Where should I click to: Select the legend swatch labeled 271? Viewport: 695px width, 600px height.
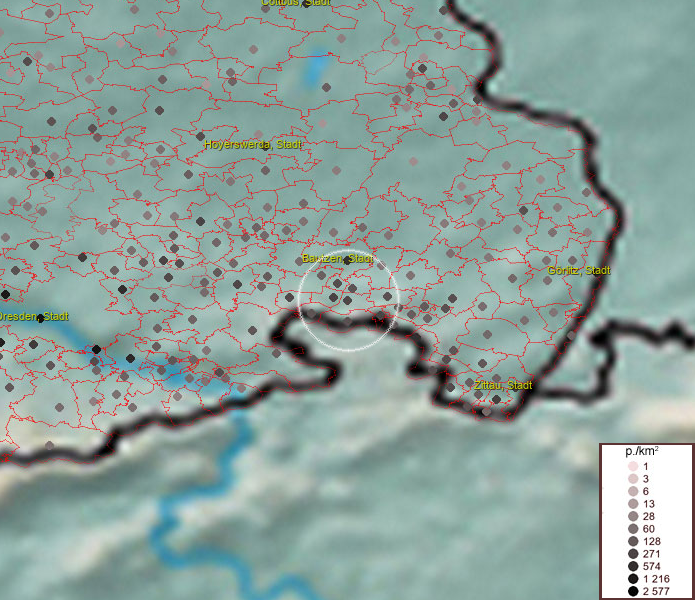point(632,554)
